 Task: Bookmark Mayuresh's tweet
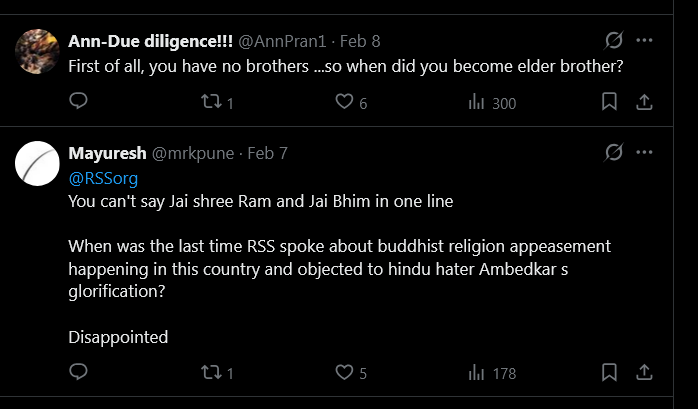(x=609, y=372)
